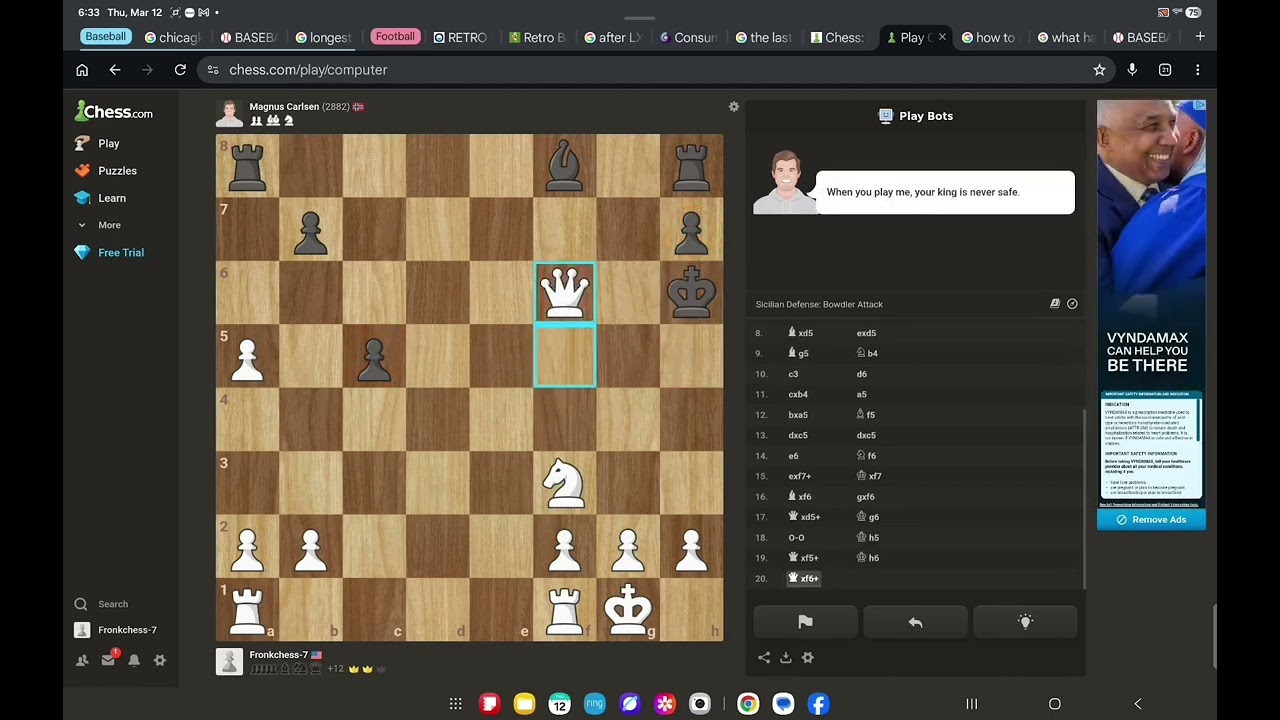Open the opening book icon beside Sicilian Defense
The height and width of the screenshot is (720, 1280).
[x=1054, y=304]
